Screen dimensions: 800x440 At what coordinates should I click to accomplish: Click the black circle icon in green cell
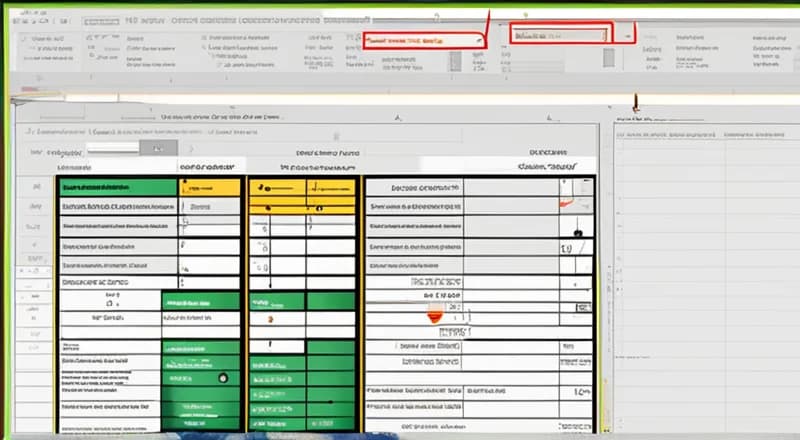pos(223,377)
